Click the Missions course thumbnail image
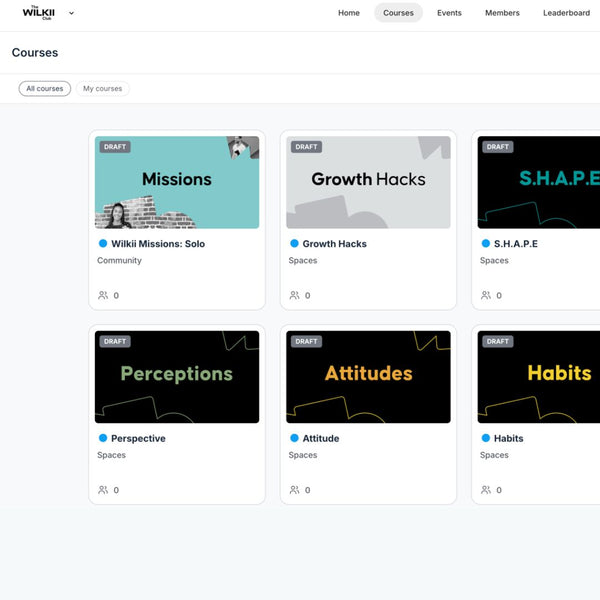Viewport: 600px width, 600px height. point(177,182)
